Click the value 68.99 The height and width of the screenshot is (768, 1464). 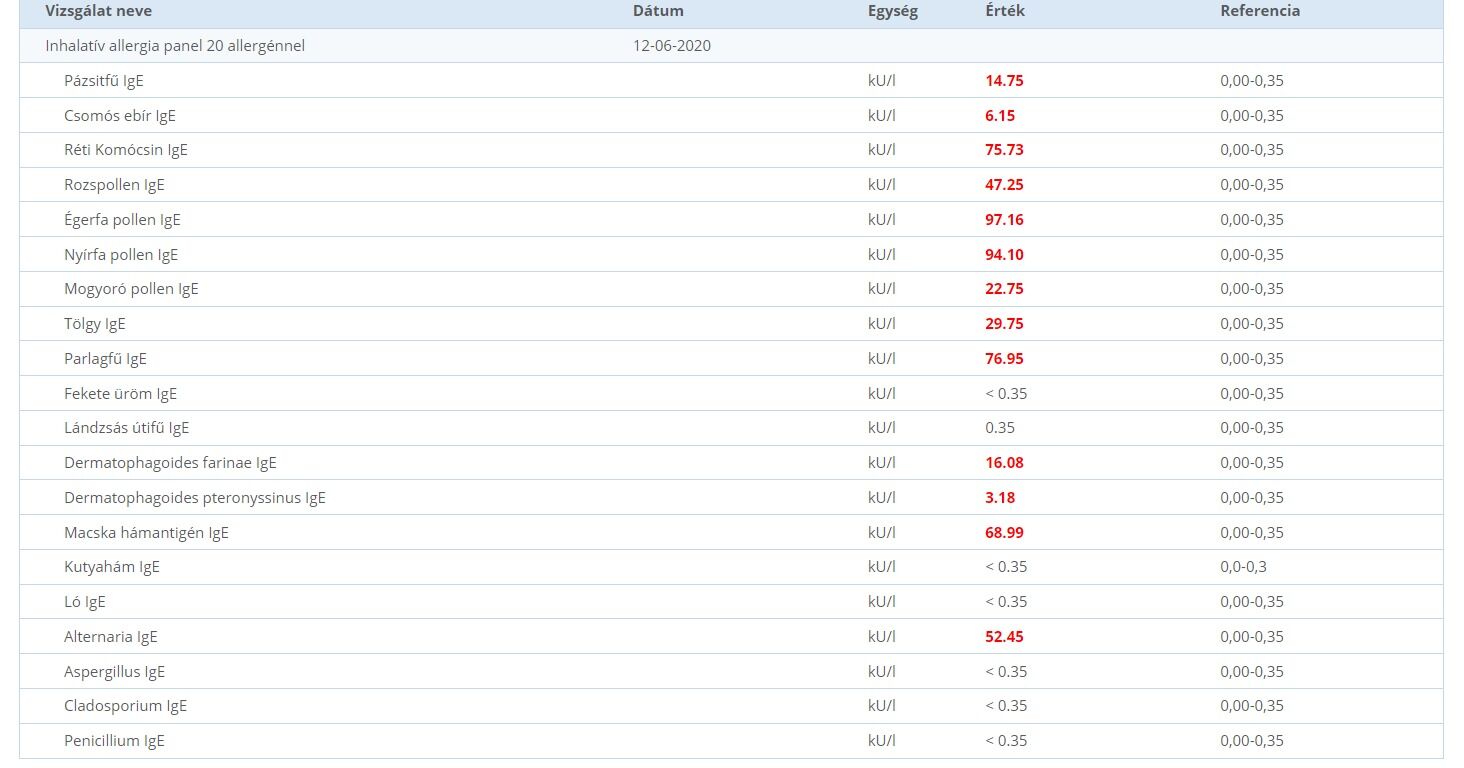point(1004,533)
